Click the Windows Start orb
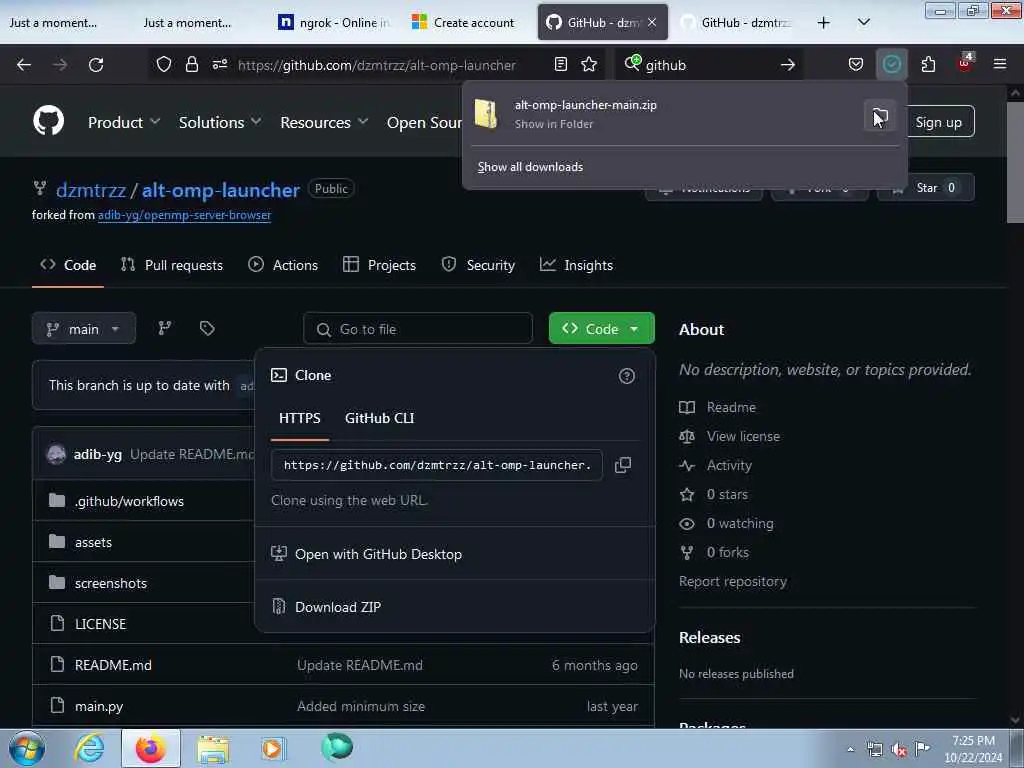This screenshot has width=1024, height=768. (27, 748)
